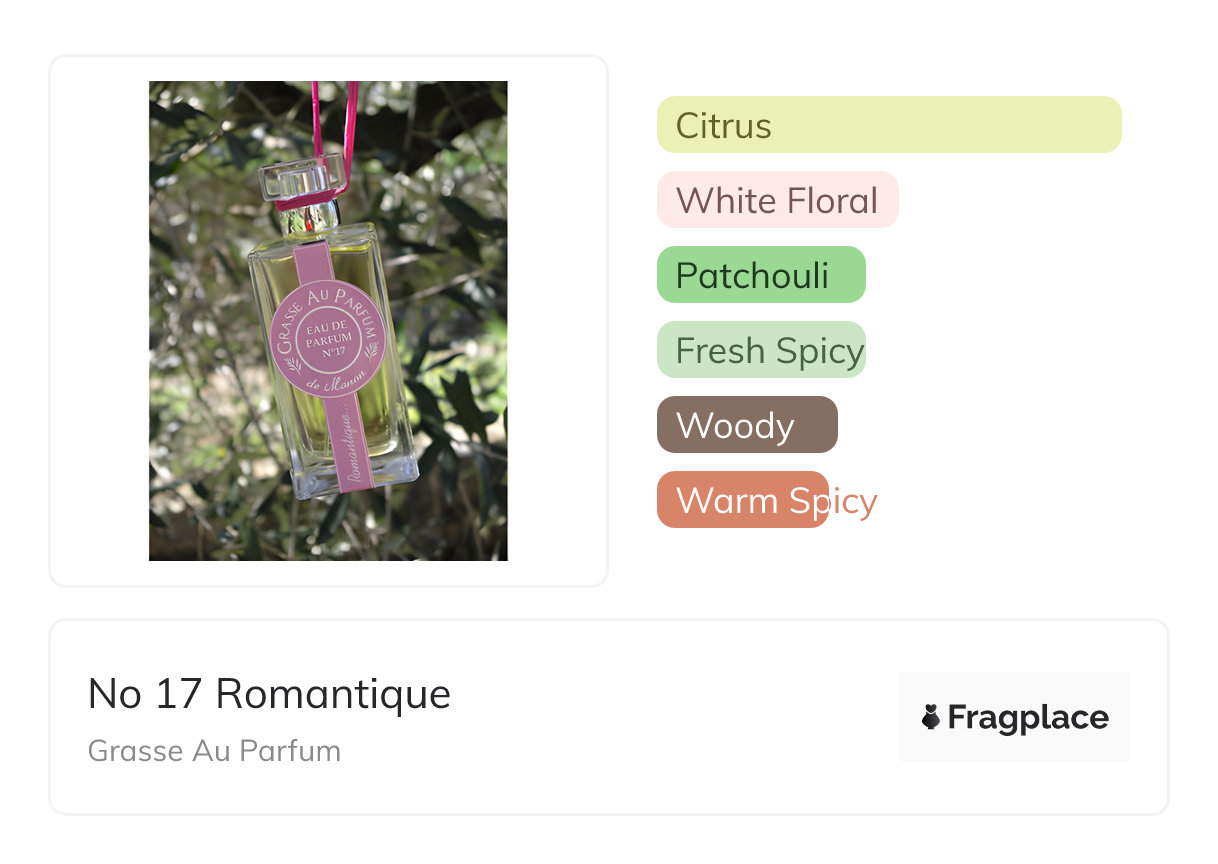Click the White Floral accord bar
Viewport: 1218px width, 864px height.
click(x=777, y=200)
